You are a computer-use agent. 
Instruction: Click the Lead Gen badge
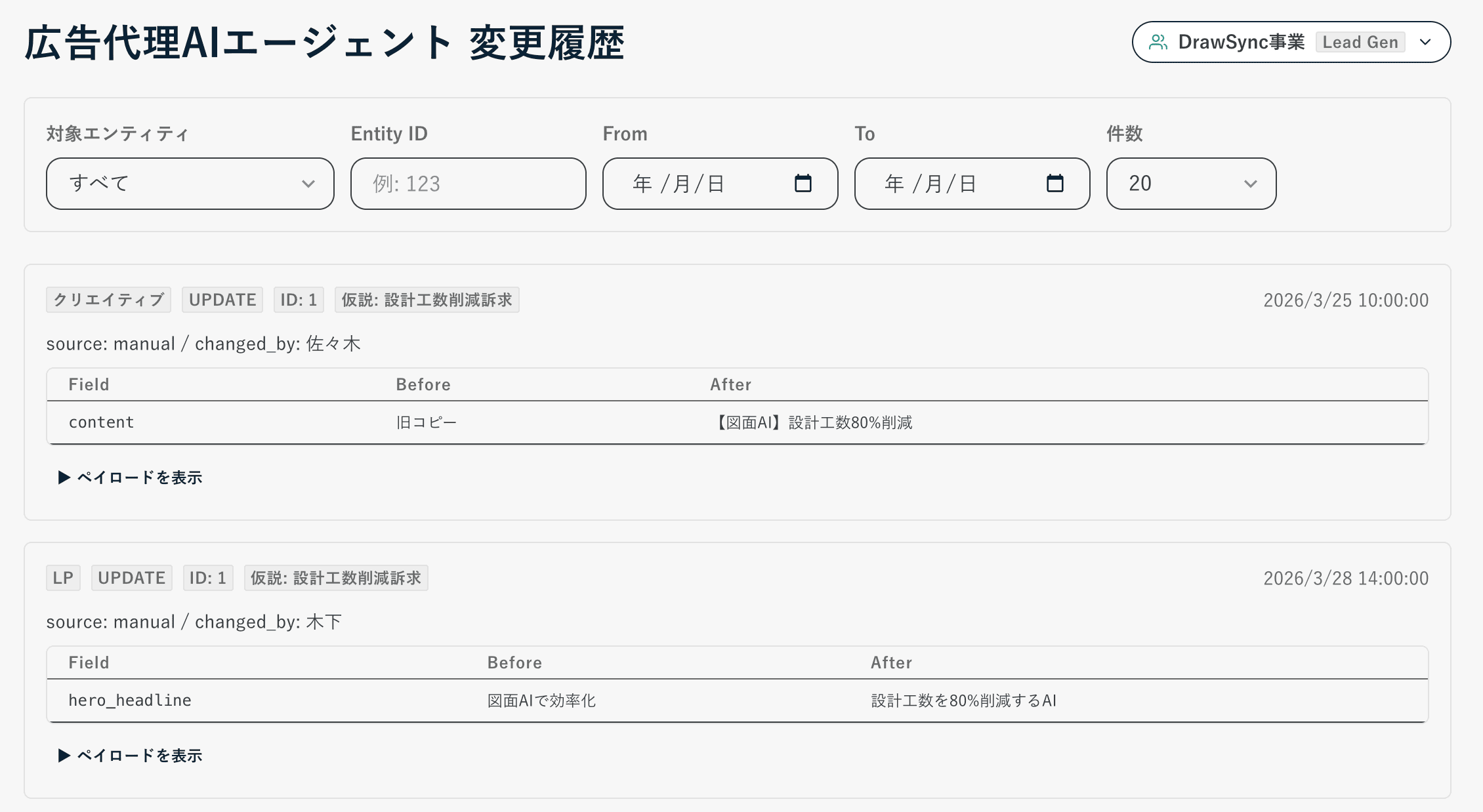click(x=1359, y=42)
